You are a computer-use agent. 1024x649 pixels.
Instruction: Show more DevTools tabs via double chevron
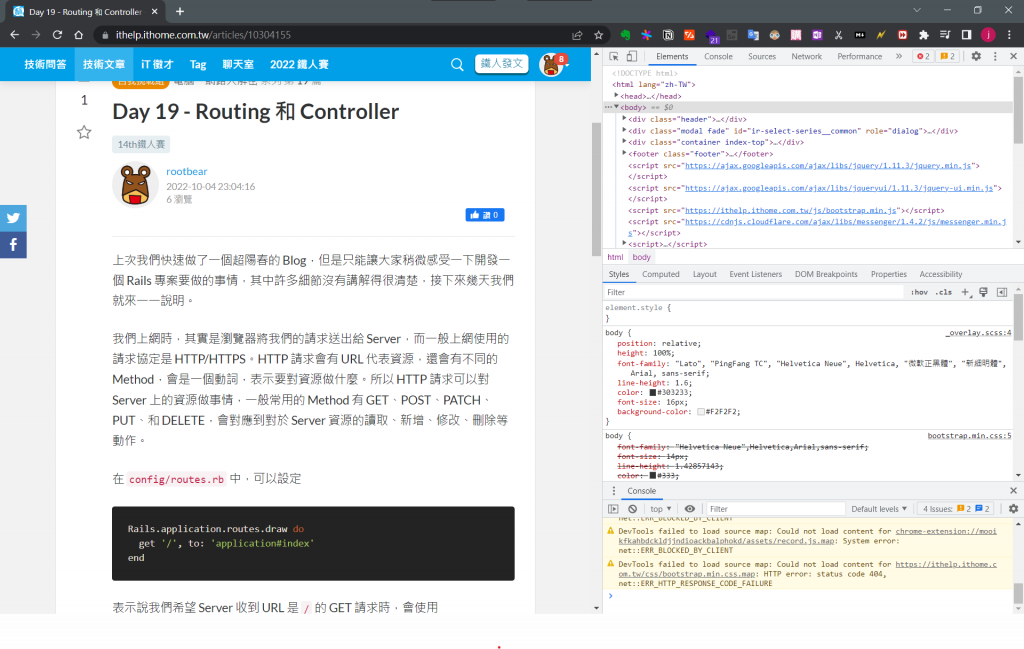(899, 57)
